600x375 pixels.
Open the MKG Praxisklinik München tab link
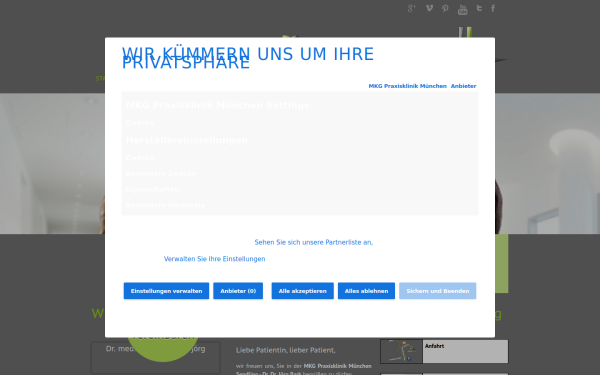408,86
